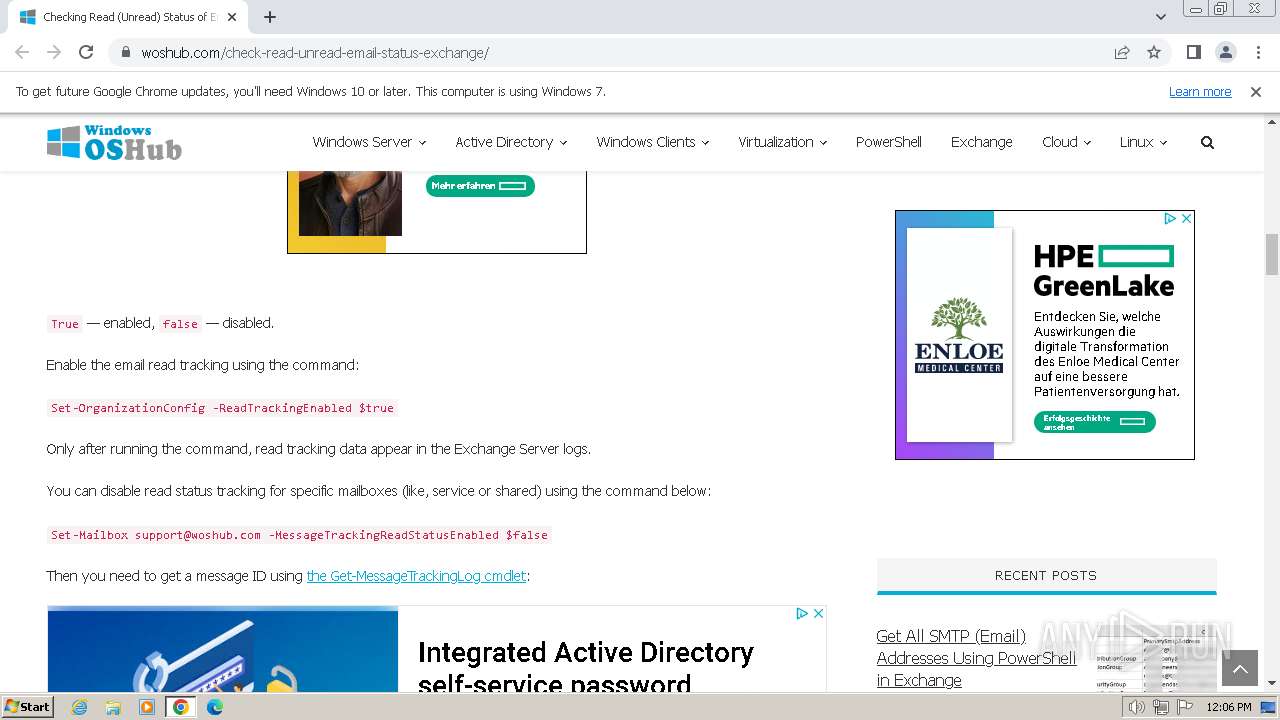Open the Chrome side panel icon
This screenshot has width=1280, height=720.
[x=1193, y=52]
